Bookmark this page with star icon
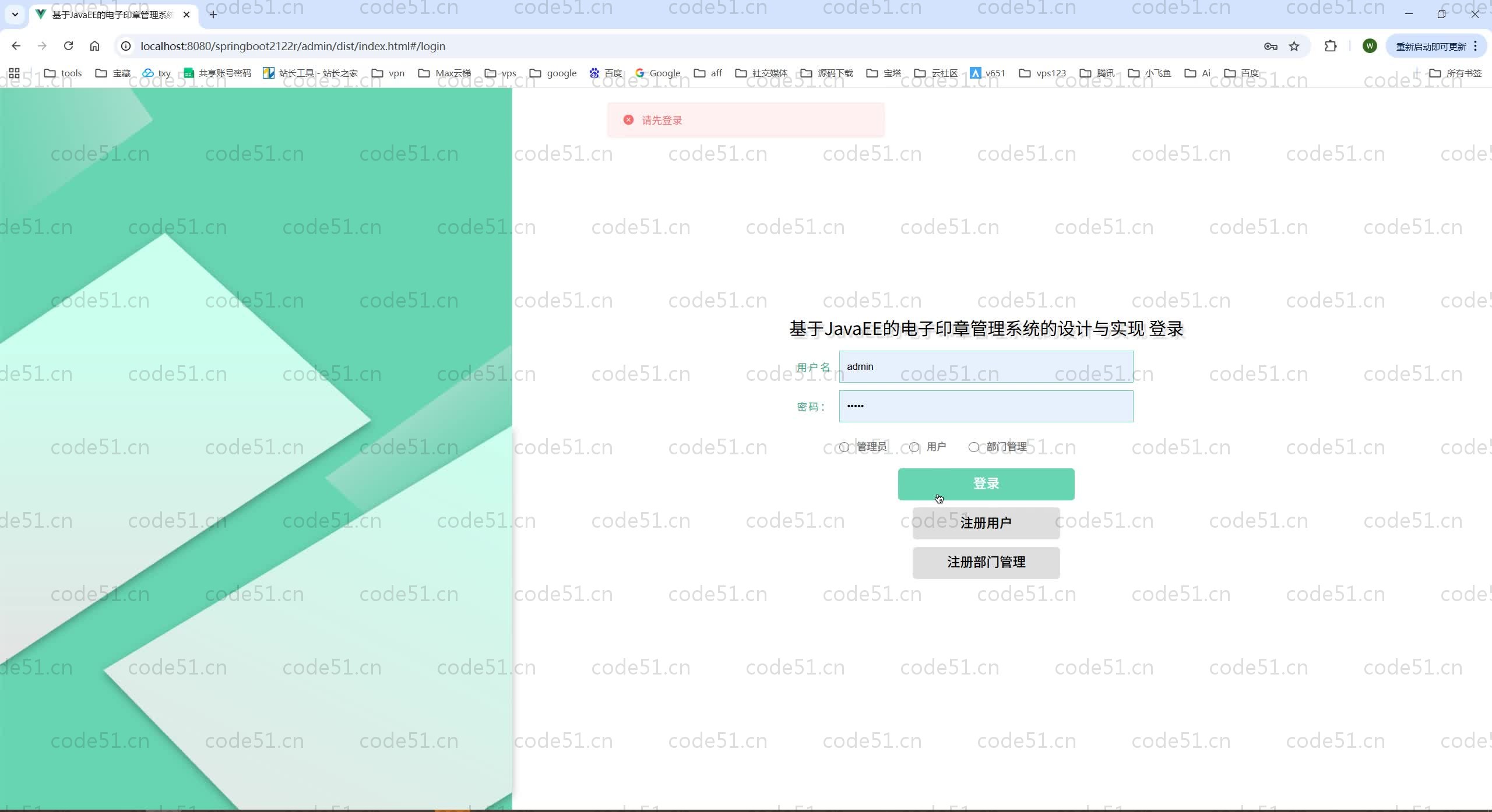1492x812 pixels. pos(1294,46)
